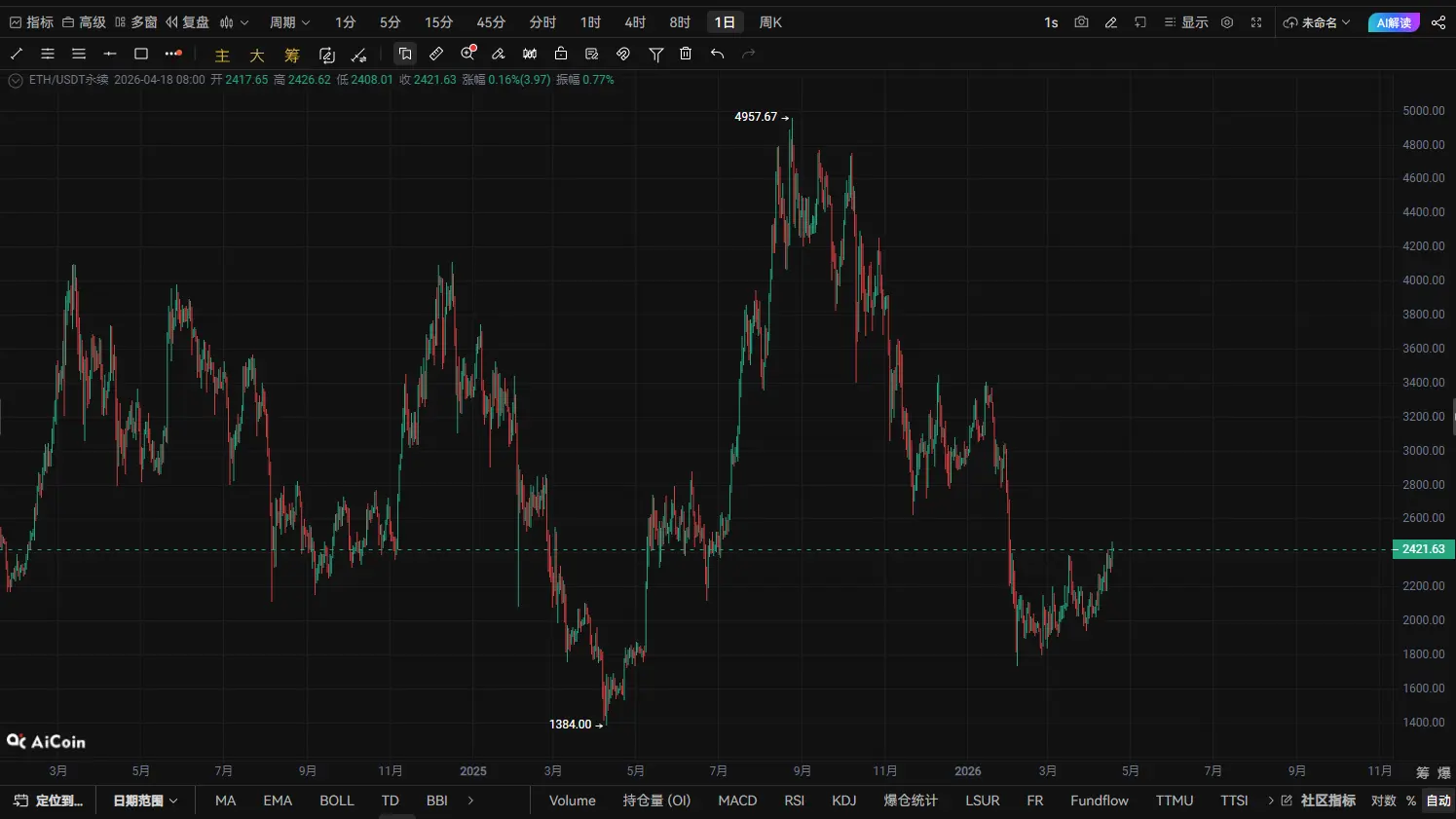Click the add-note square icon
The image size is (1456, 819).
(x=1140, y=22)
